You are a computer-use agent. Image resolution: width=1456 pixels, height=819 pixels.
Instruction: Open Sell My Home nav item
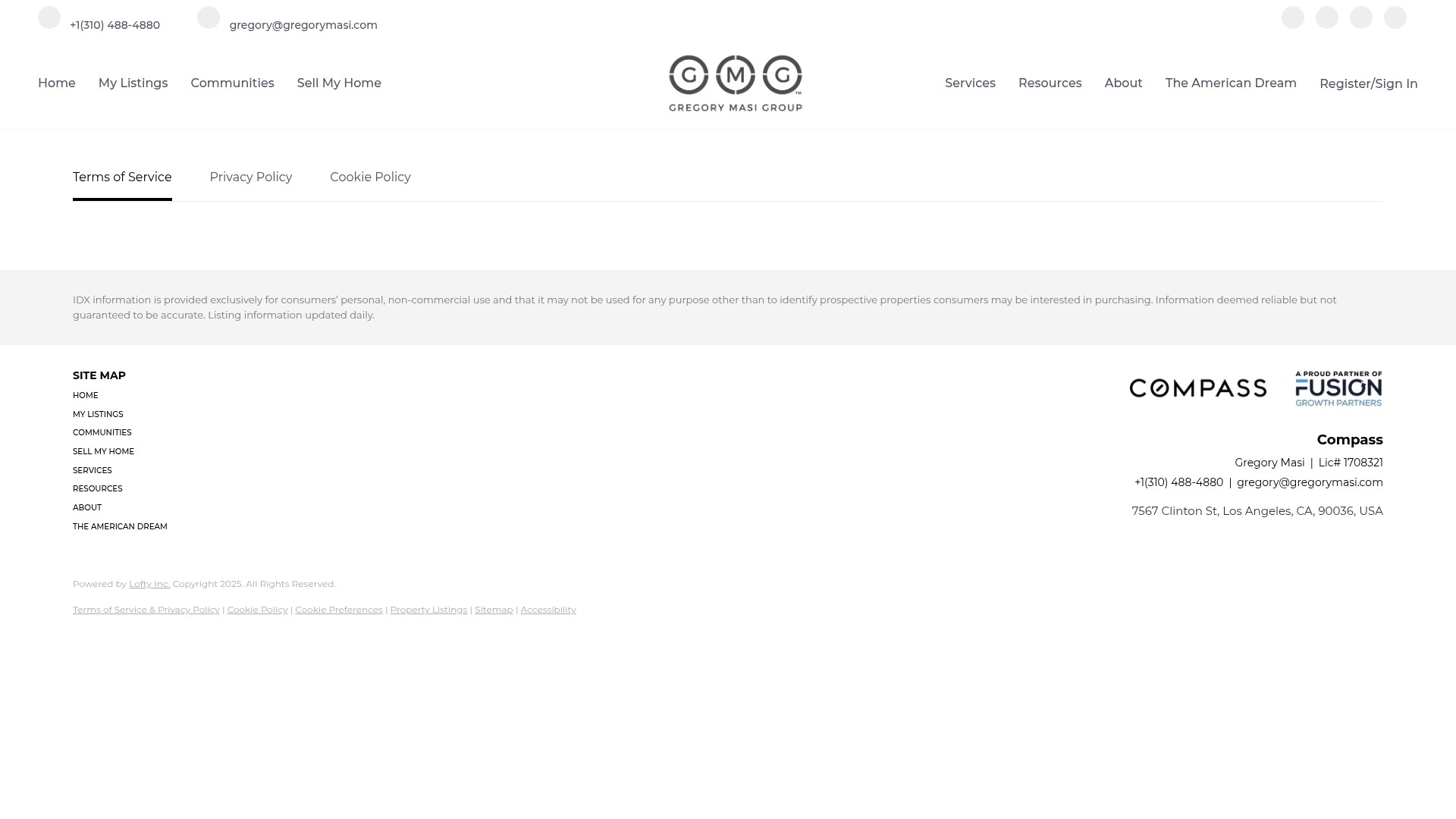click(339, 83)
